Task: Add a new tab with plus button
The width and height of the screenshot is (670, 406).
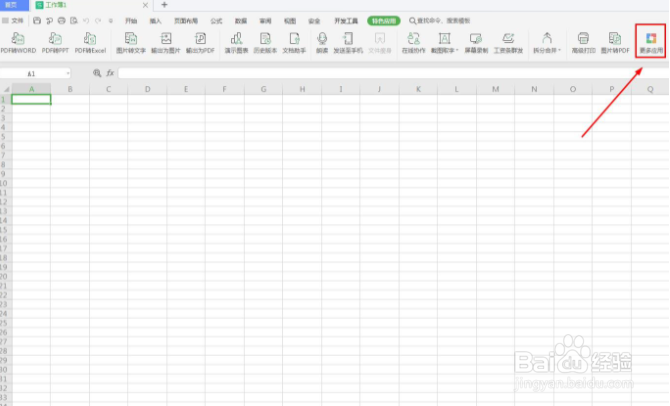Action: 164,5
